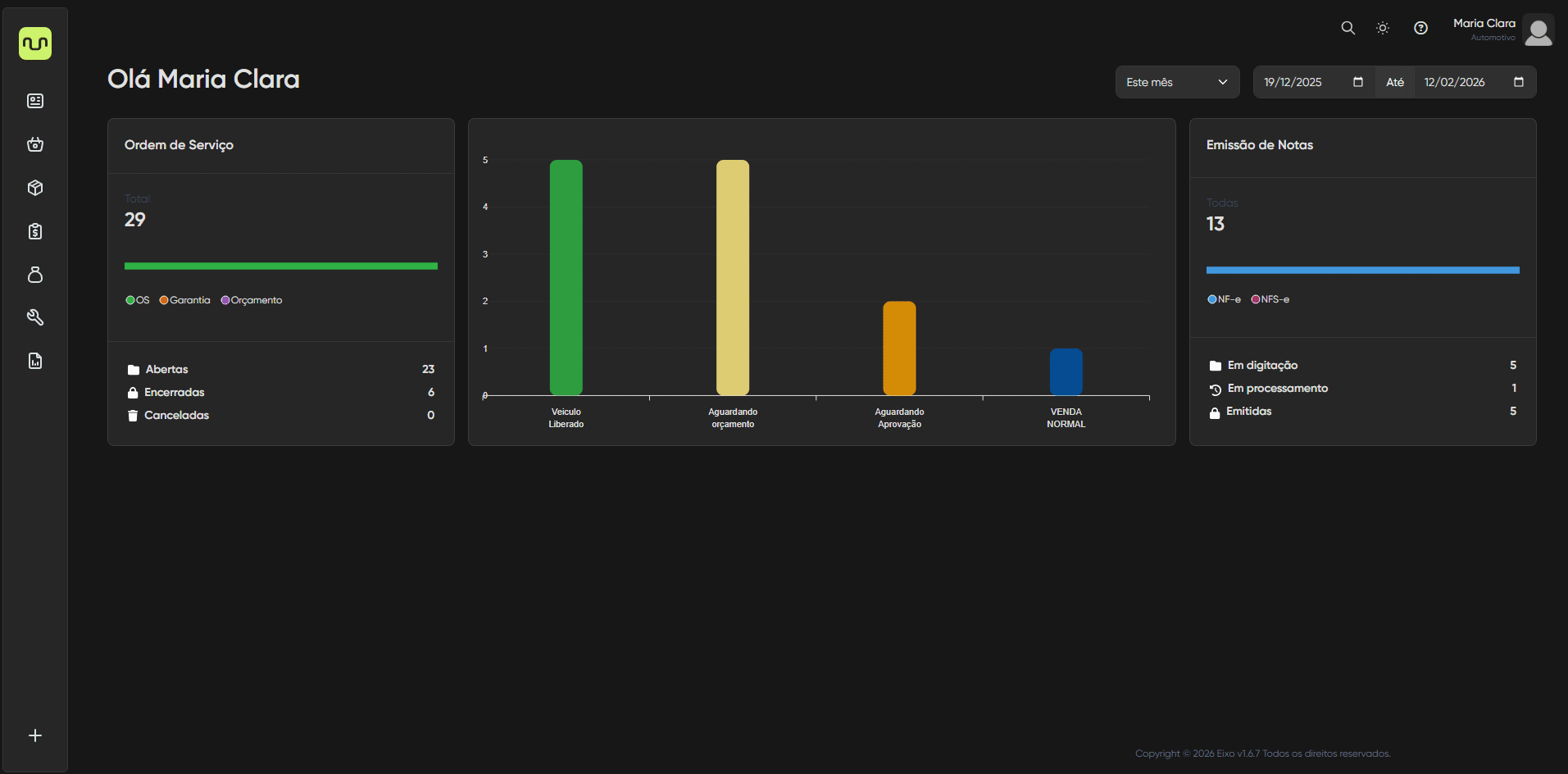1568x774 pixels.
Task: Open the money bag sidebar icon
Action: [x=35, y=275]
